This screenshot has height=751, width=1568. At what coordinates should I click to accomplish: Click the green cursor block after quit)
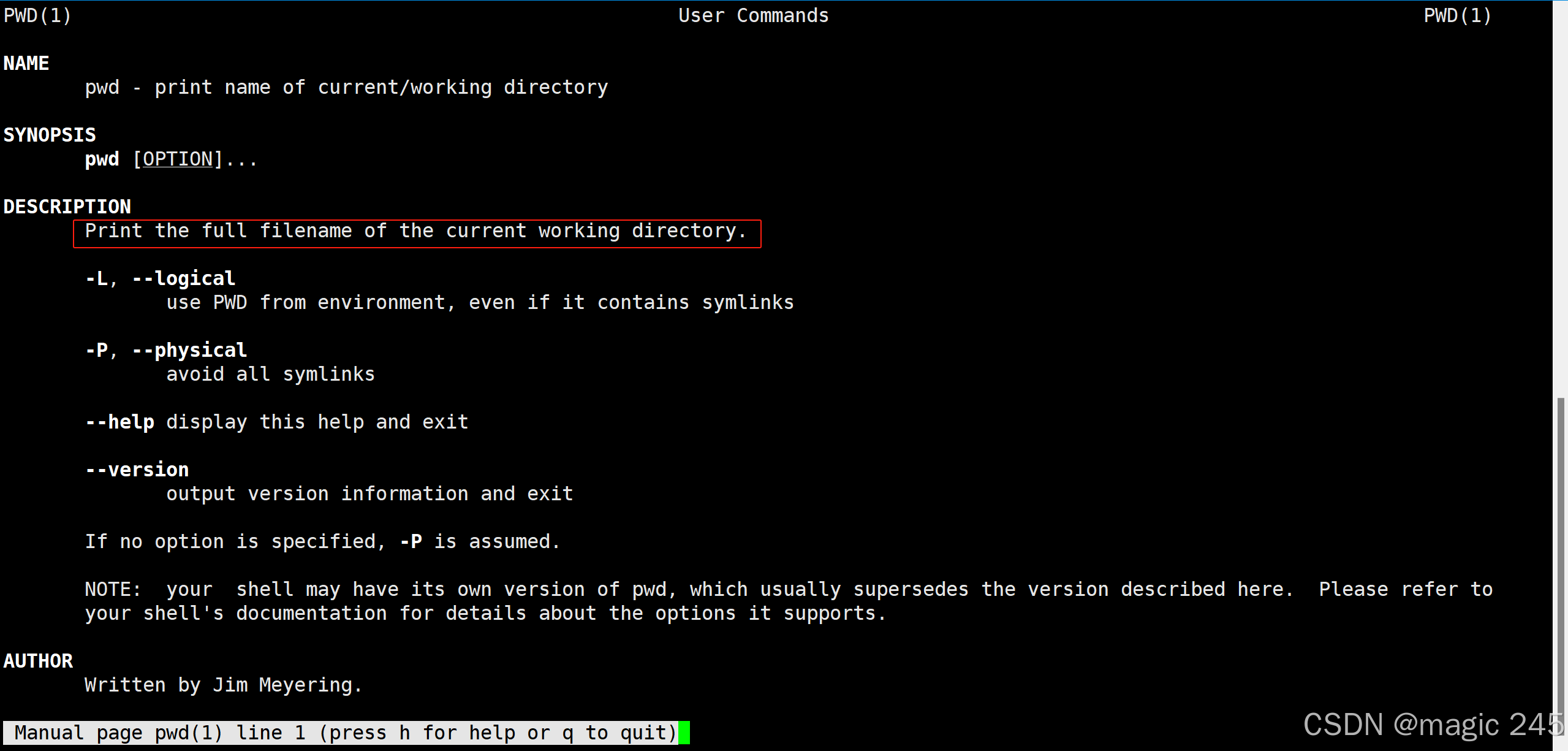[684, 733]
